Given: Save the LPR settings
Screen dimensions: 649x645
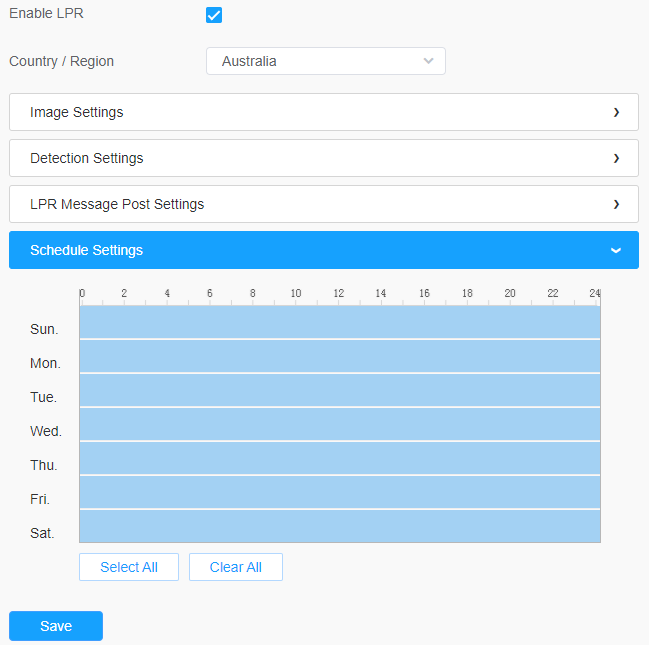Looking at the screenshot, I should point(56,626).
